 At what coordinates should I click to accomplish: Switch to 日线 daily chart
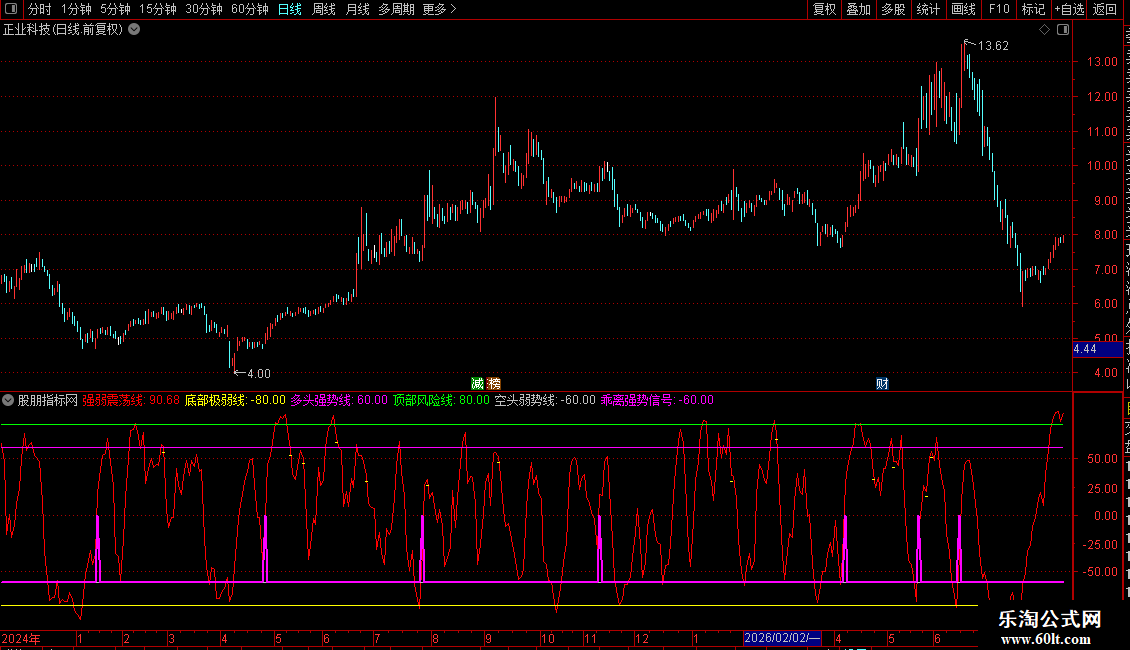[290, 9]
